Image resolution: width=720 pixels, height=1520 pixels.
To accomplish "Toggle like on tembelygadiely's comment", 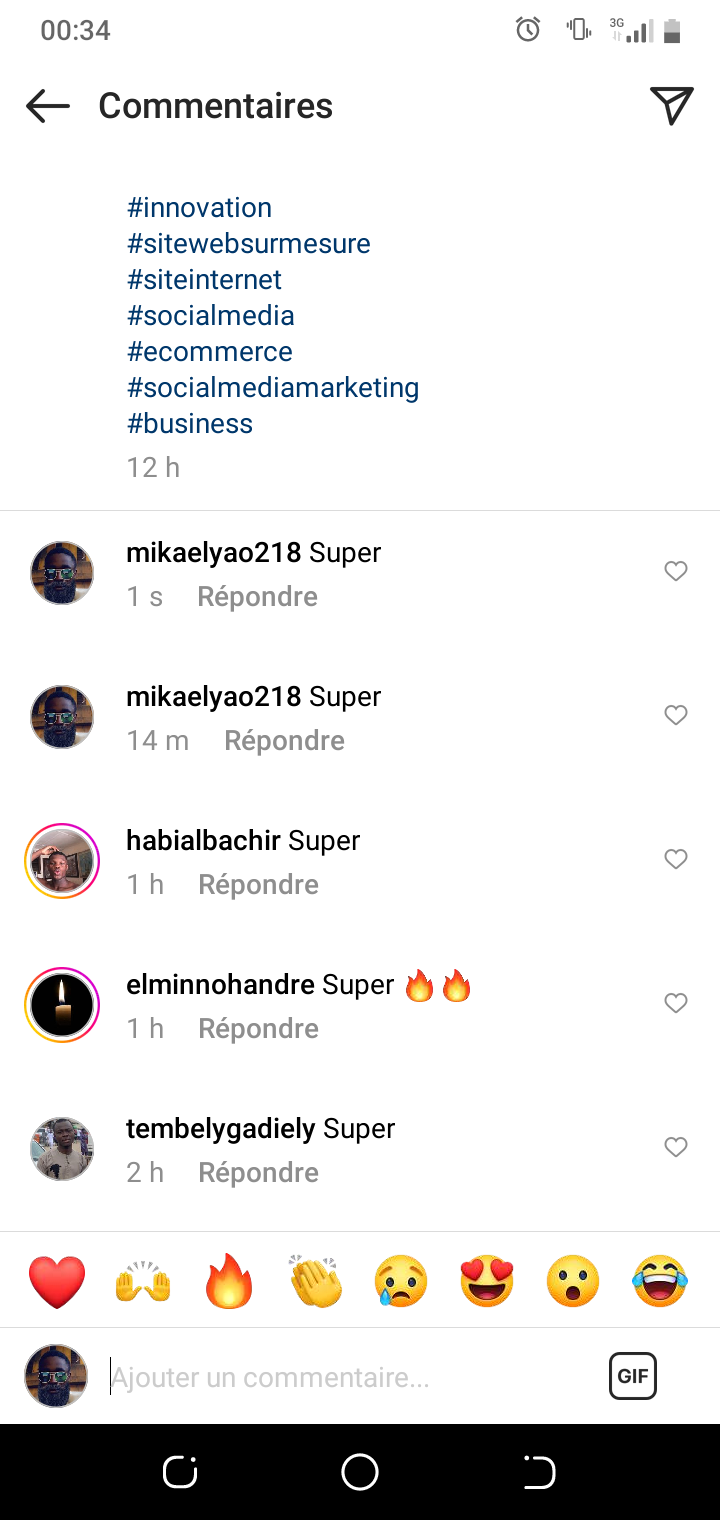I will pyautogui.click(x=676, y=1147).
